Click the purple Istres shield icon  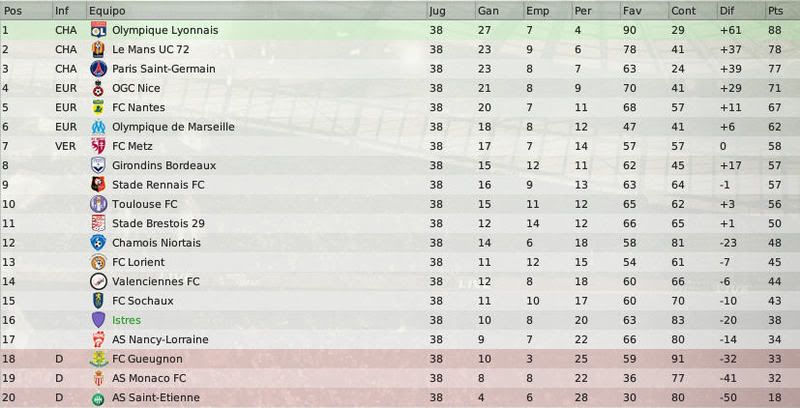pos(98,320)
